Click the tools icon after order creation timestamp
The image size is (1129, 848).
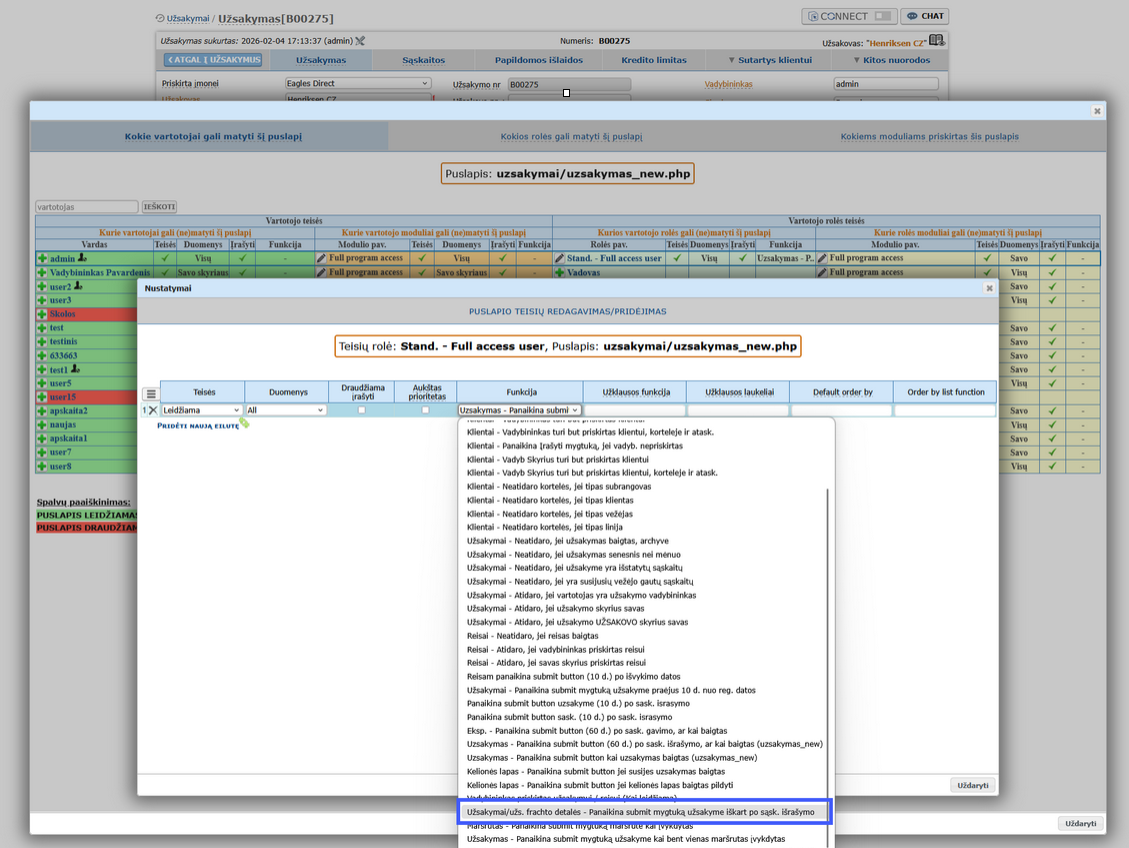360,41
